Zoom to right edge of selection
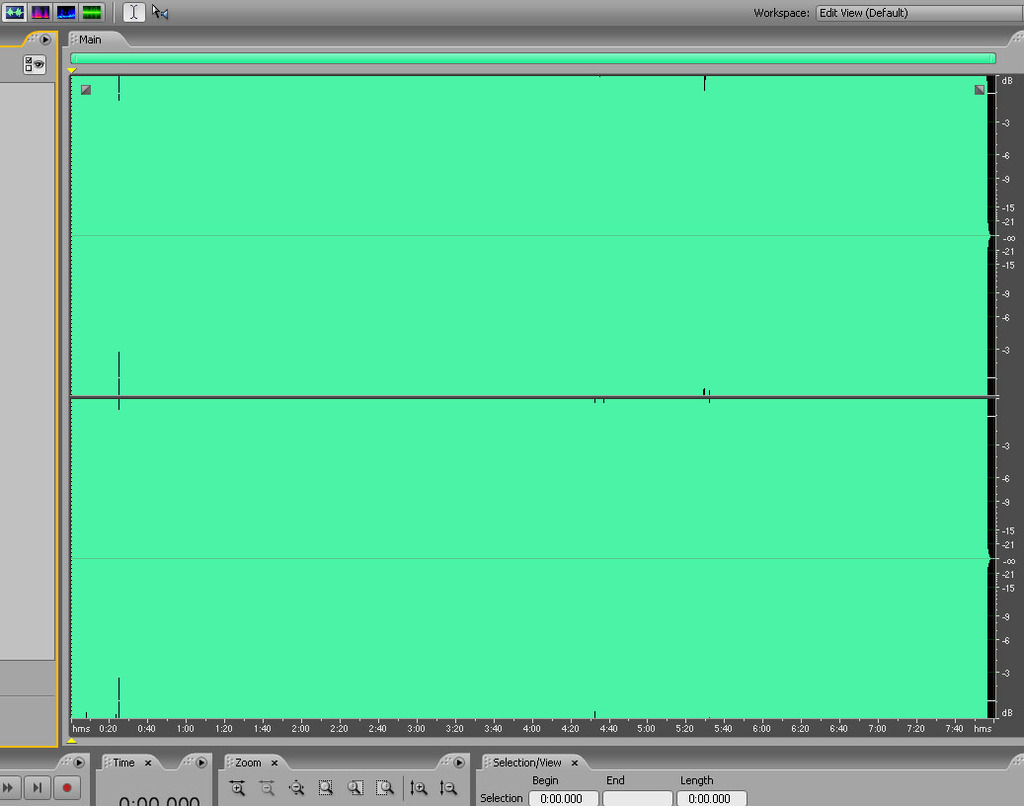Image resolution: width=1024 pixels, height=806 pixels. click(x=385, y=788)
